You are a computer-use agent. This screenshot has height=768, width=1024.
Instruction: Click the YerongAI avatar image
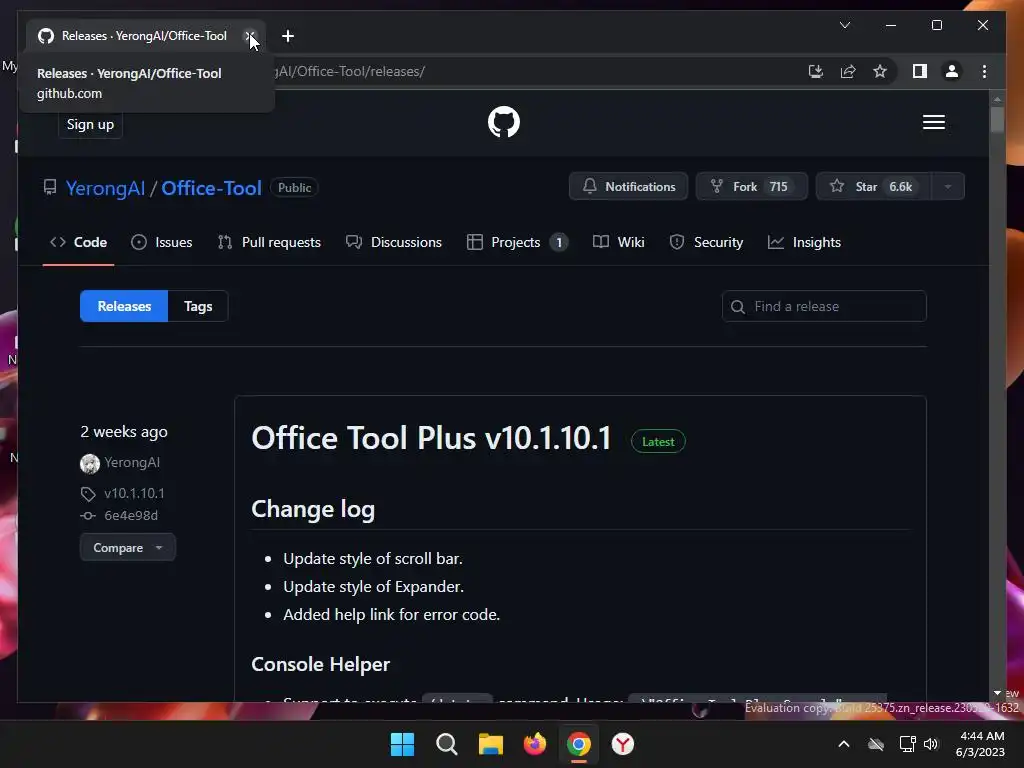[x=89, y=463]
